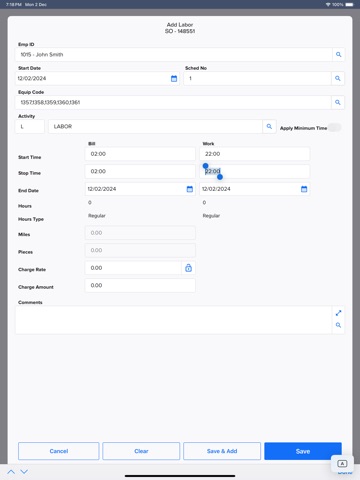Expand the Comments box icon
The image size is (360, 480).
[x=338, y=313]
